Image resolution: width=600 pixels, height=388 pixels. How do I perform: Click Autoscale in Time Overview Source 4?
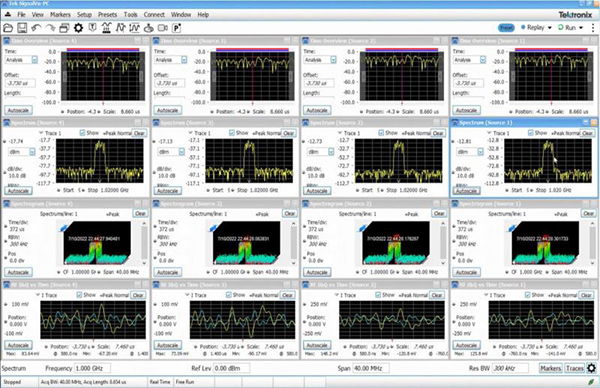pyautogui.click(x=18, y=110)
